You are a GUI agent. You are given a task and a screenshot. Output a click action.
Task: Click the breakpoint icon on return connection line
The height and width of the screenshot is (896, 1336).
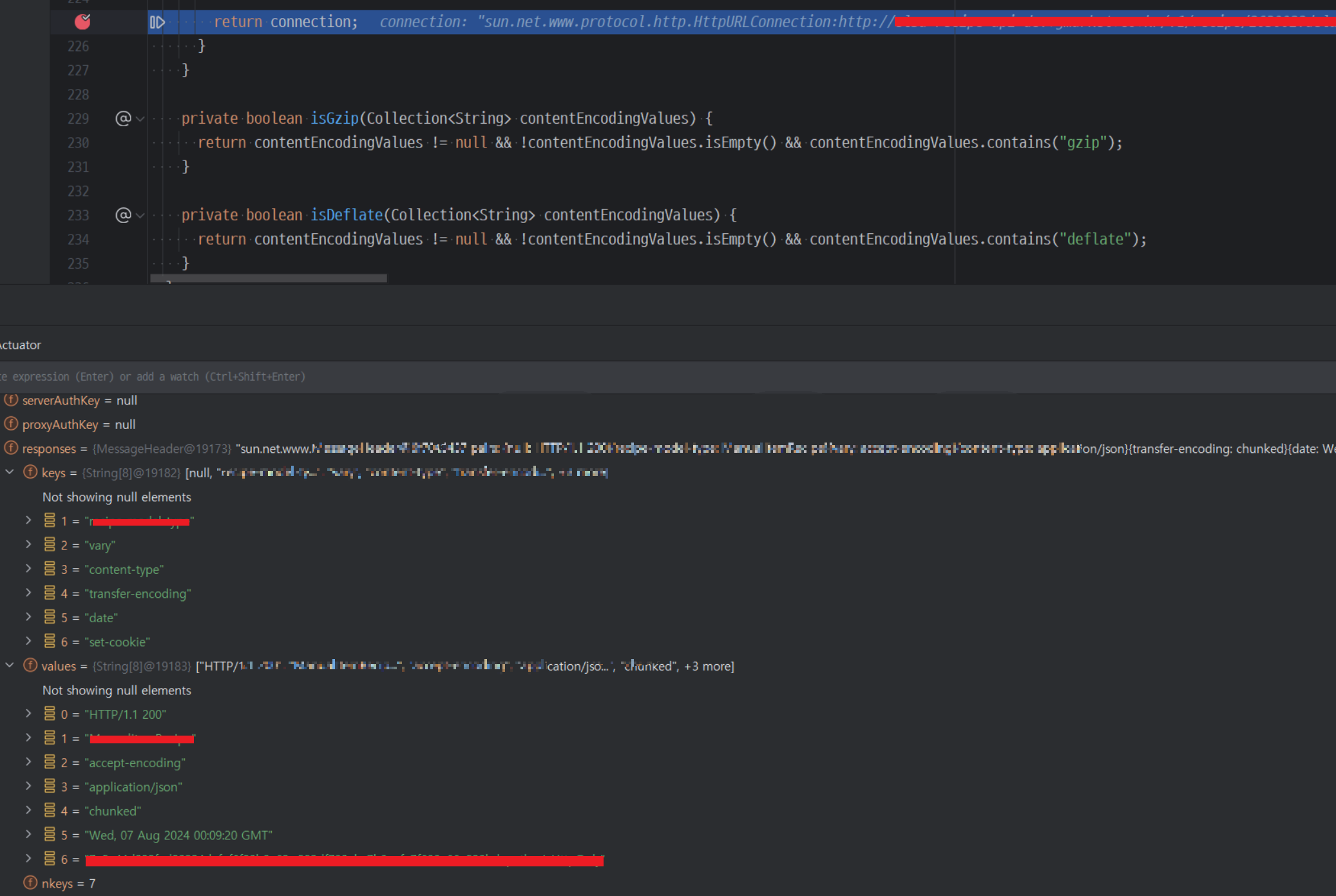(x=82, y=22)
